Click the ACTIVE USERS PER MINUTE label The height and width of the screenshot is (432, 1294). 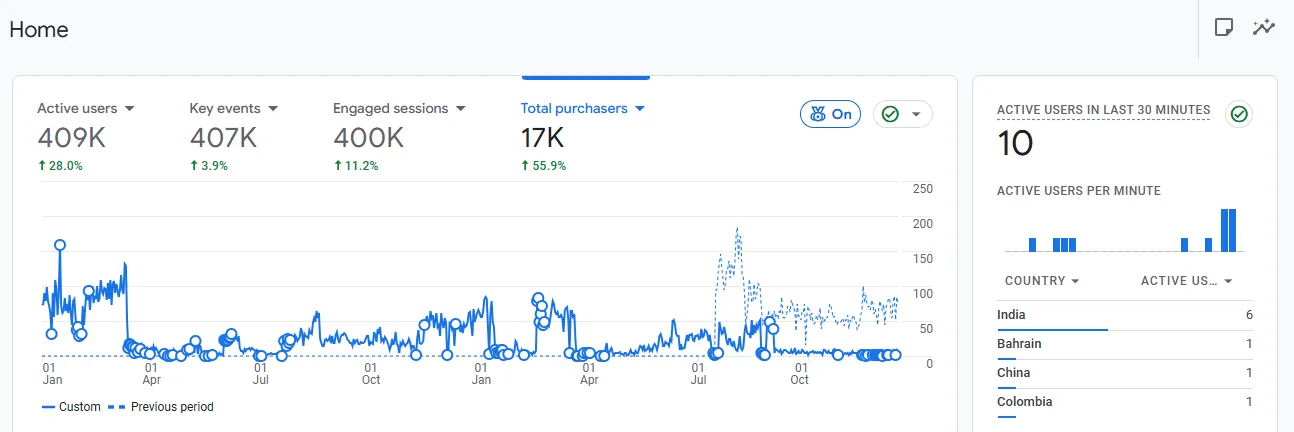point(1079,191)
